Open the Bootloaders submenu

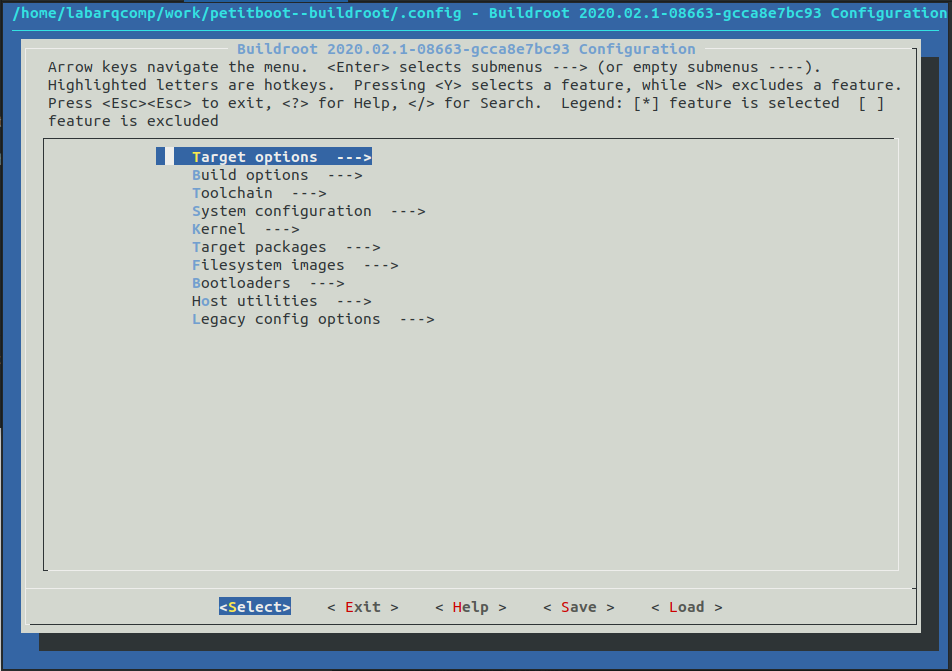click(268, 283)
